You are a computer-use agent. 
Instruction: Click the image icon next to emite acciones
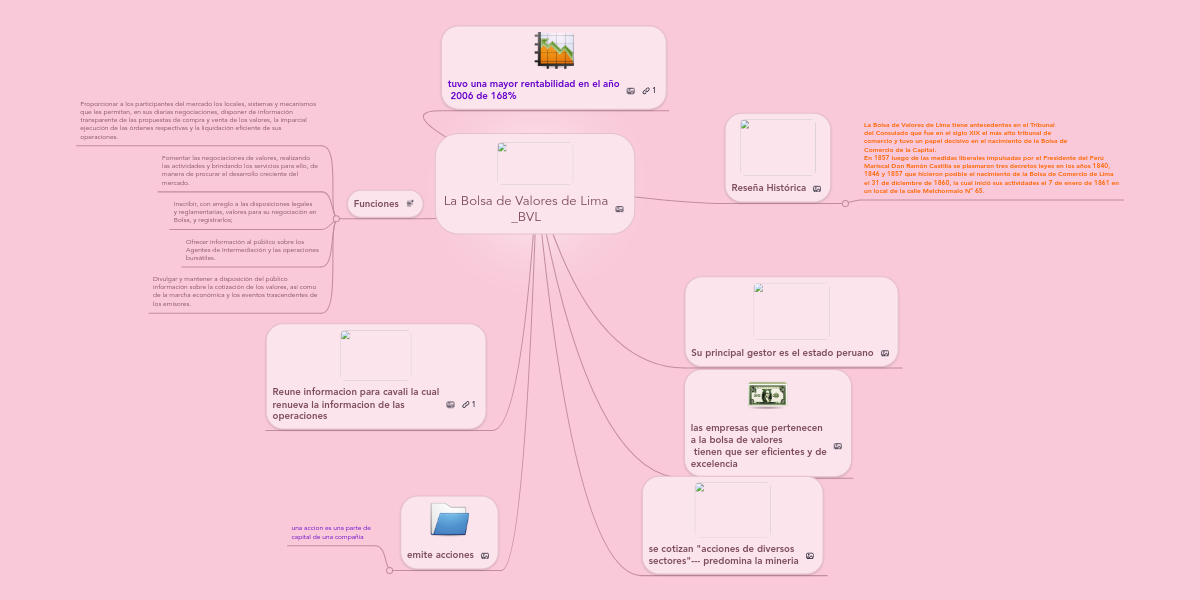pos(485,555)
